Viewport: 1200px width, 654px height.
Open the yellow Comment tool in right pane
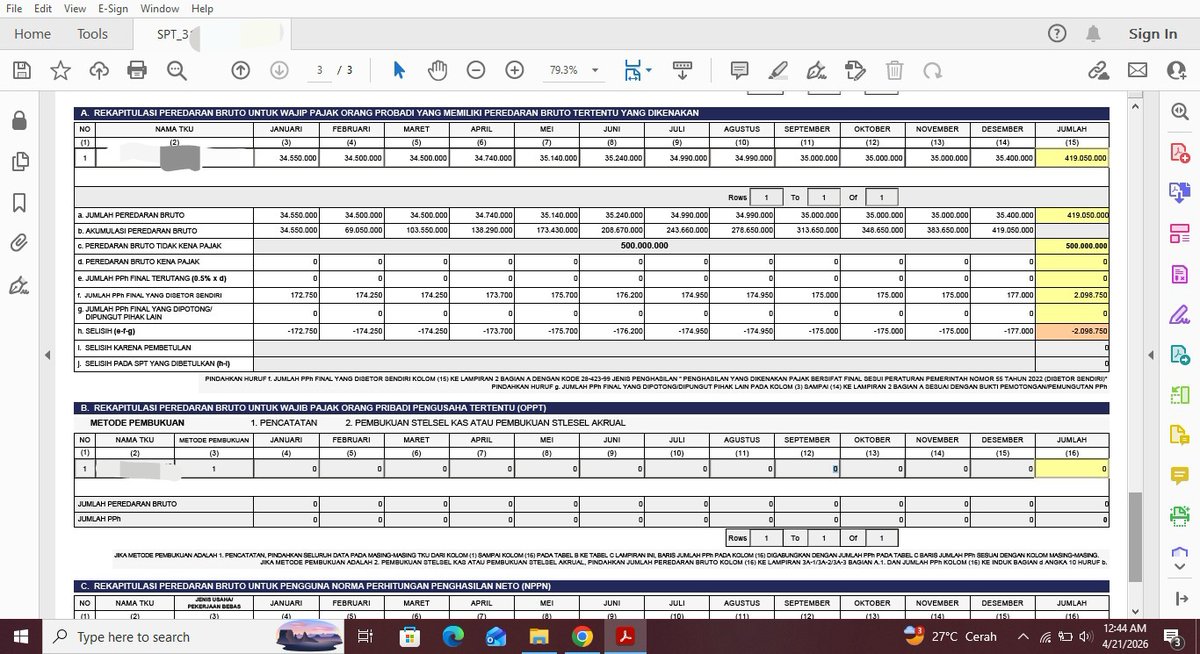(x=1179, y=476)
